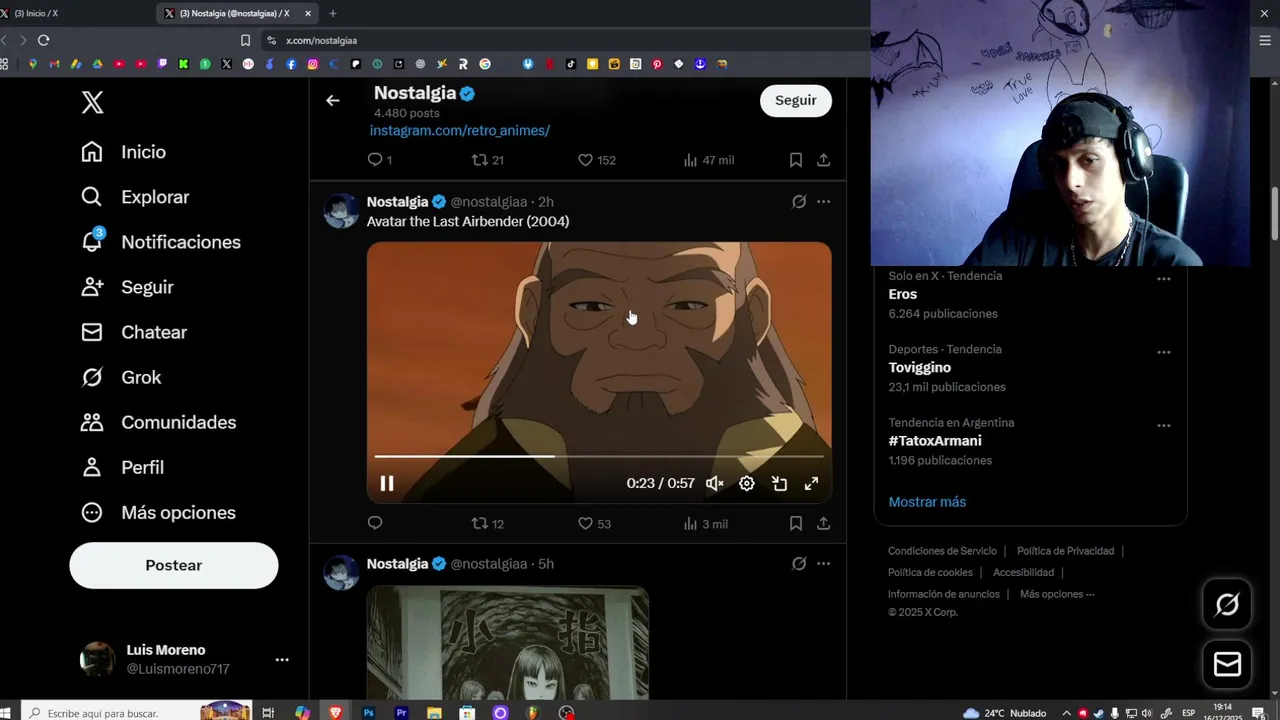
Task: Open Photoshop from taskbar
Action: click(x=368, y=713)
